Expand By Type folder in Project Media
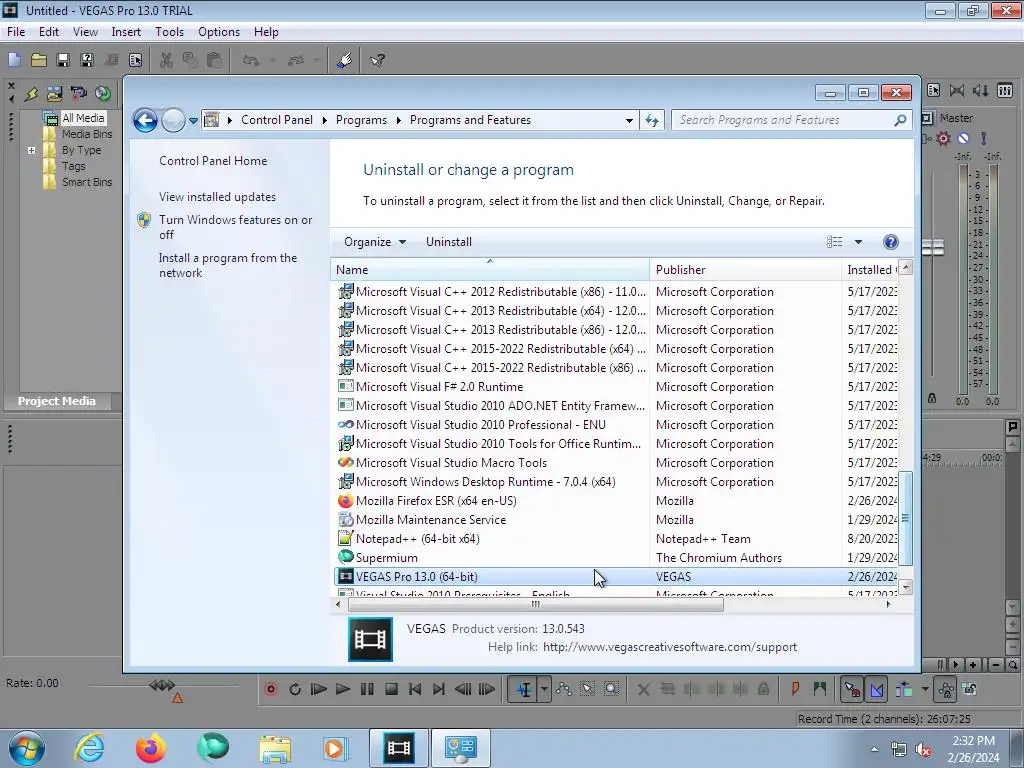Viewport: 1024px width, 768px height. (x=31, y=150)
